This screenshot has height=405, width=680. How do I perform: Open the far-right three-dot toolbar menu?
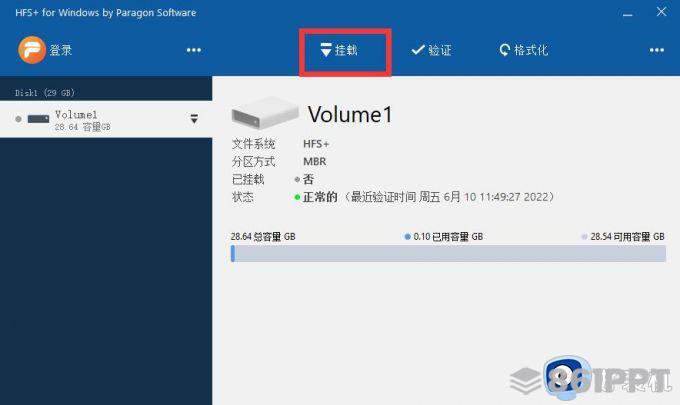(657, 50)
